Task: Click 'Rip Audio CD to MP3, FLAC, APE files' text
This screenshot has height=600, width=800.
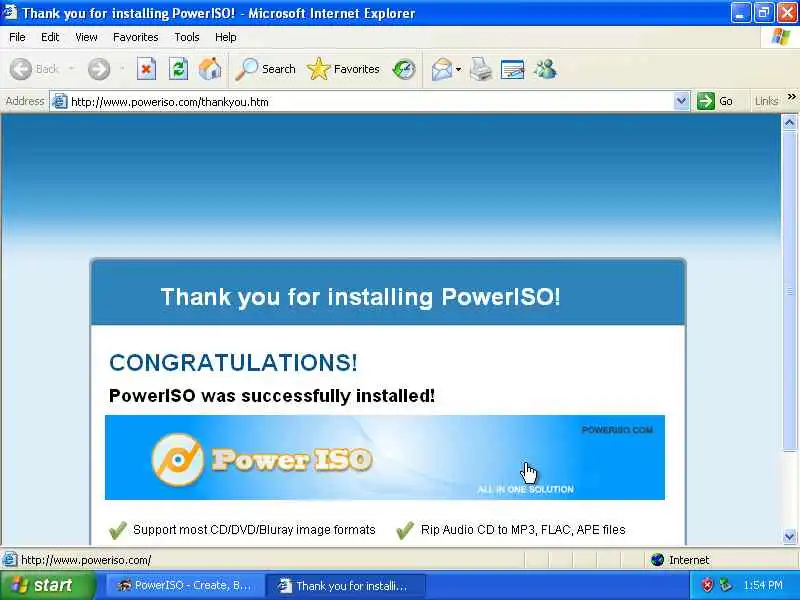Action: pos(523,530)
